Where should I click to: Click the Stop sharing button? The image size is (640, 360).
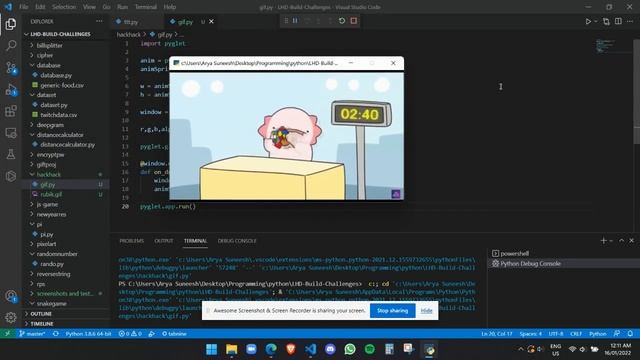(x=392, y=311)
